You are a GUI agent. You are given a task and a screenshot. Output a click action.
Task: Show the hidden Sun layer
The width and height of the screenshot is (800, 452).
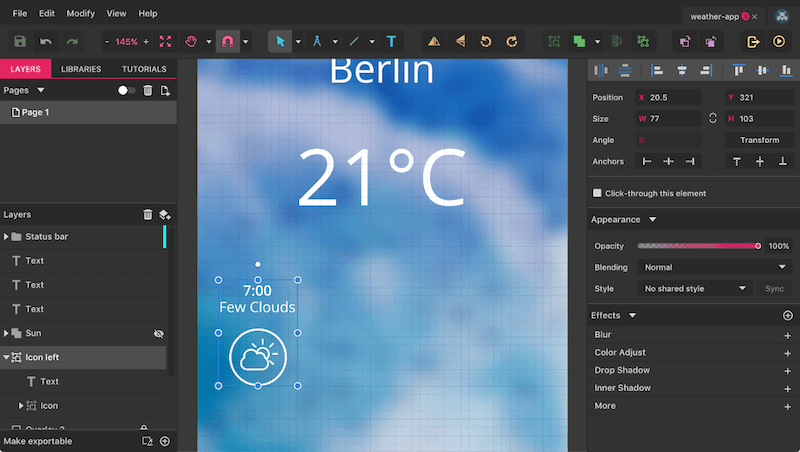(x=158, y=333)
